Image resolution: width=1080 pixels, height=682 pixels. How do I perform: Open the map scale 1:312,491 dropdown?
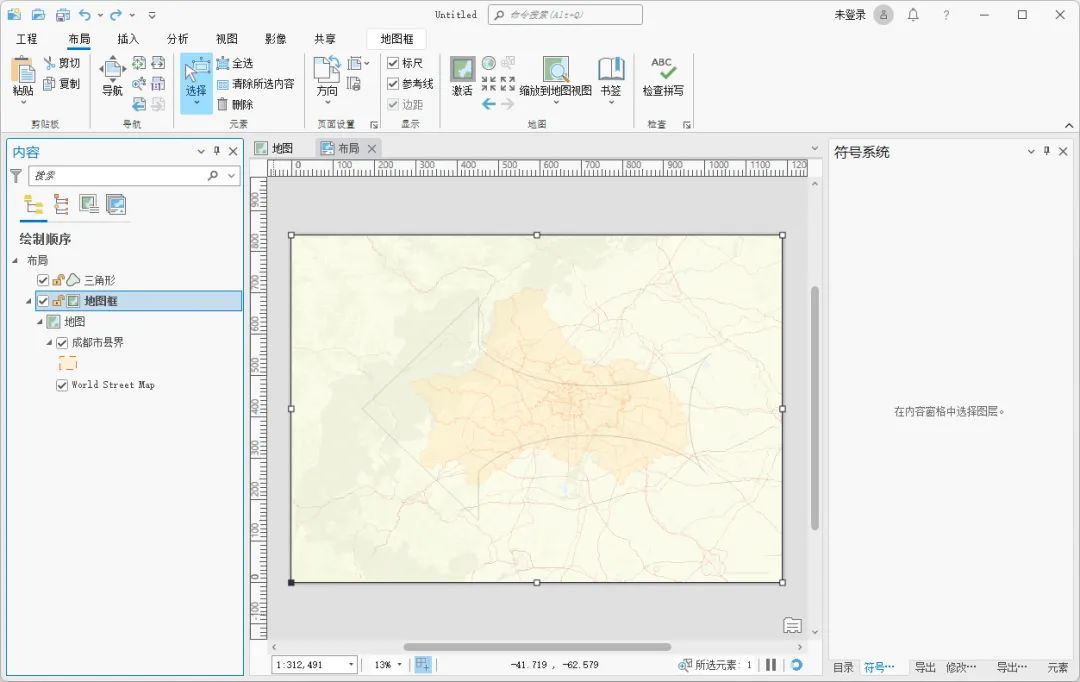[x=351, y=665]
